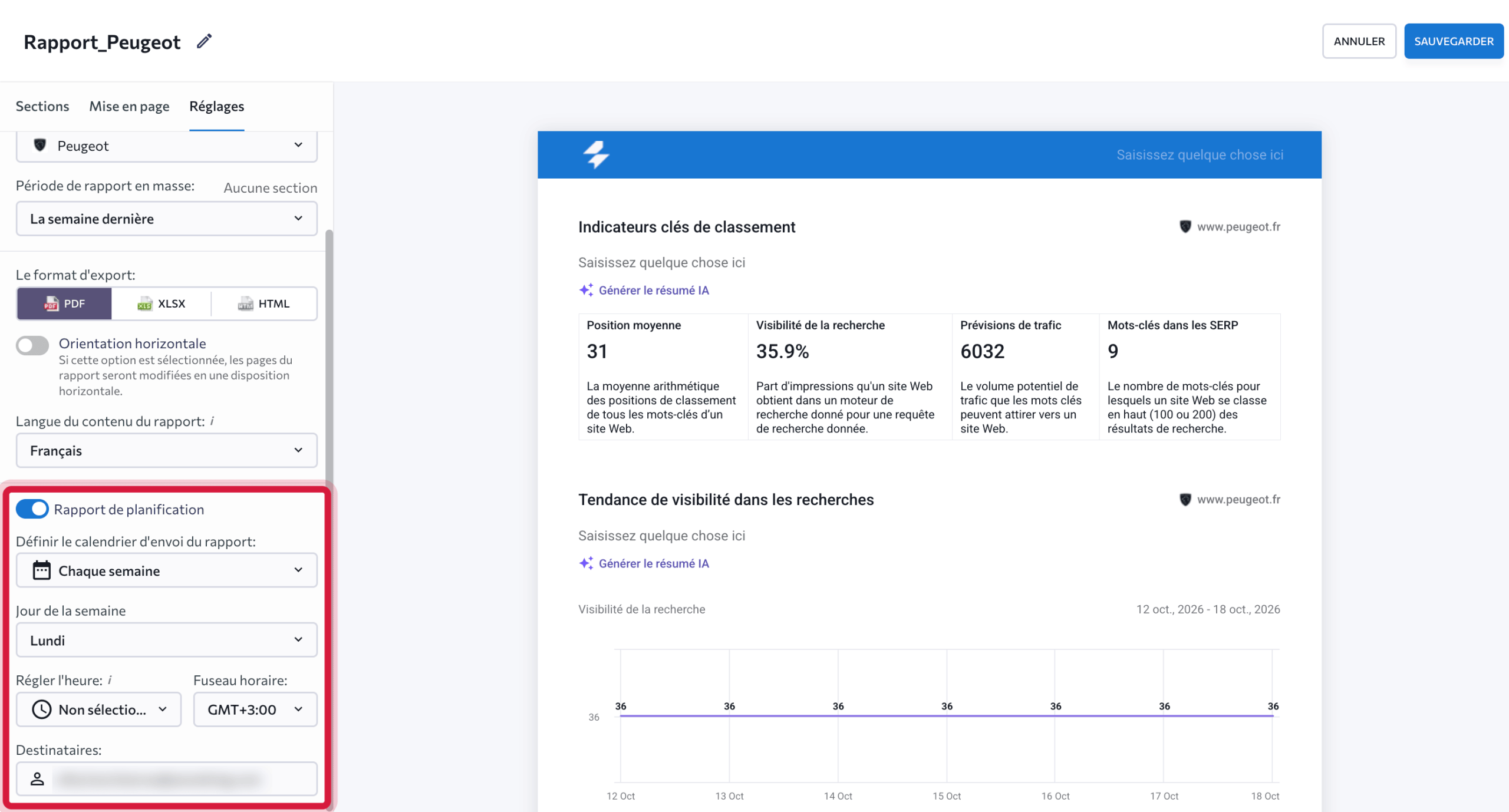Enable Orientation horizontale toggle

[x=32, y=345]
